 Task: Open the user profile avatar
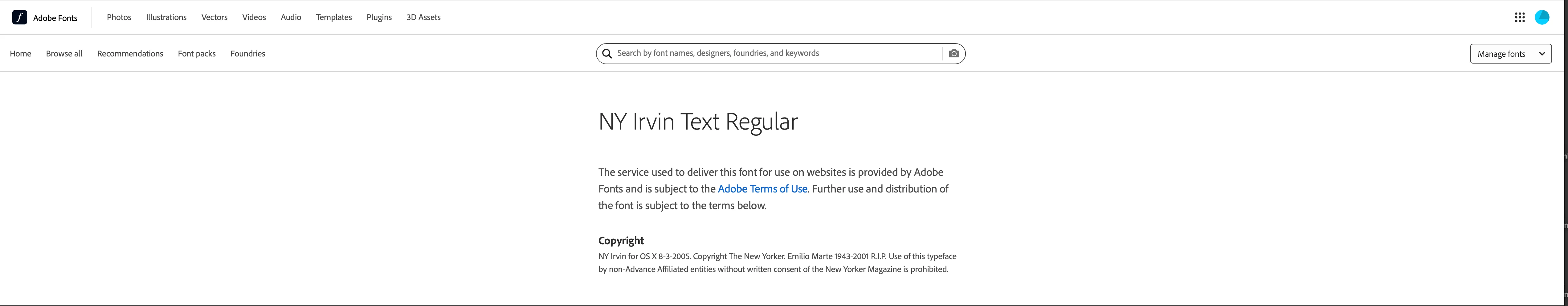point(1542,17)
